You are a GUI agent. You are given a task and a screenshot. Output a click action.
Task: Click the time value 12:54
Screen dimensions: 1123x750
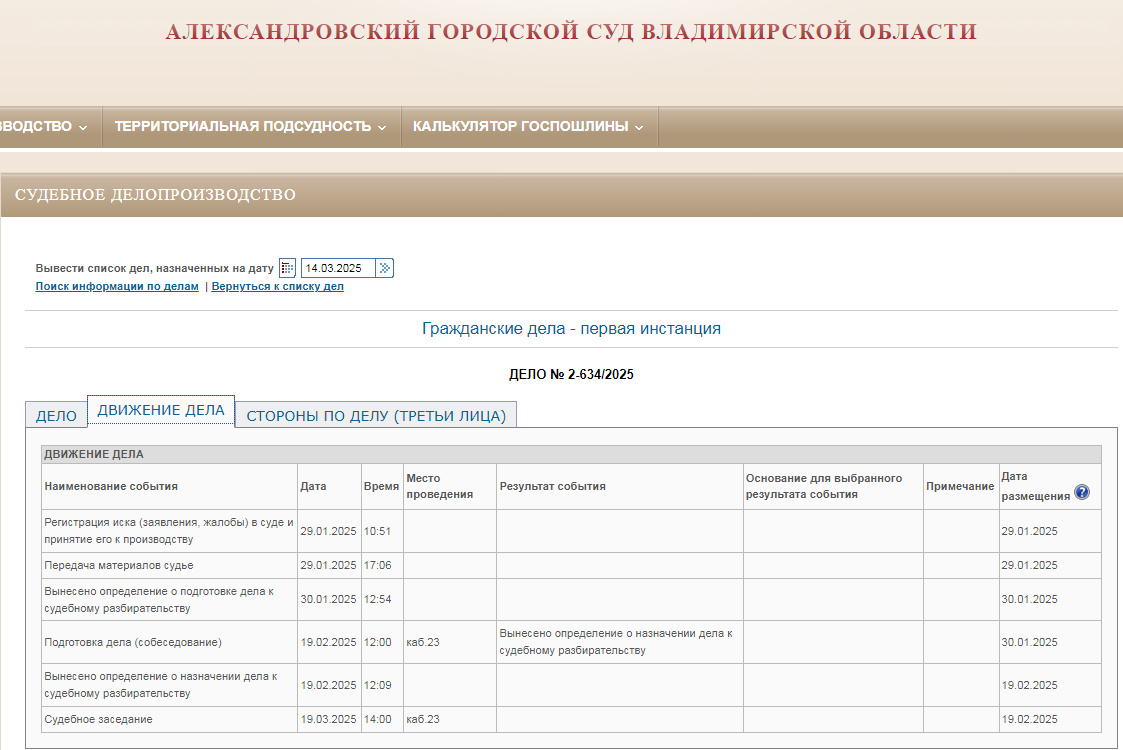[377, 599]
